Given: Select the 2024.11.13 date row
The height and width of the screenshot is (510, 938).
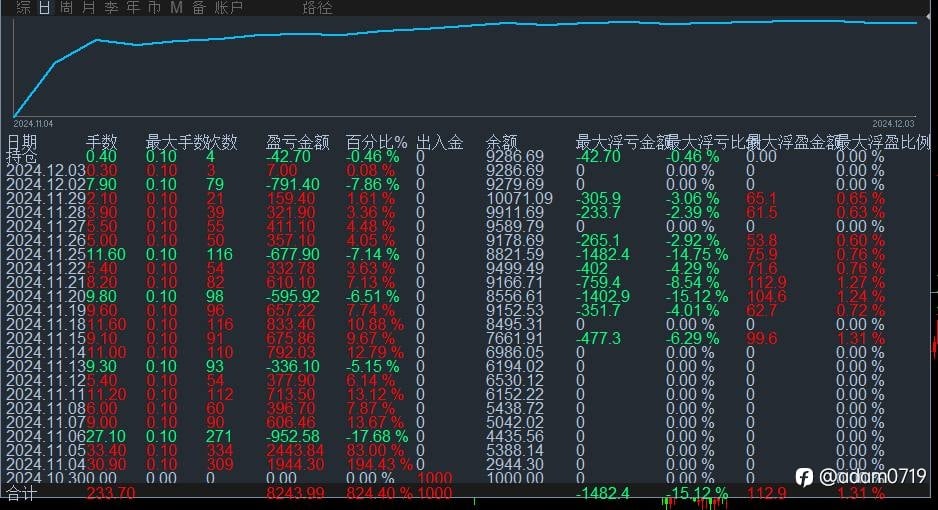Looking at the screenshot, I should [x=46, y=367].
